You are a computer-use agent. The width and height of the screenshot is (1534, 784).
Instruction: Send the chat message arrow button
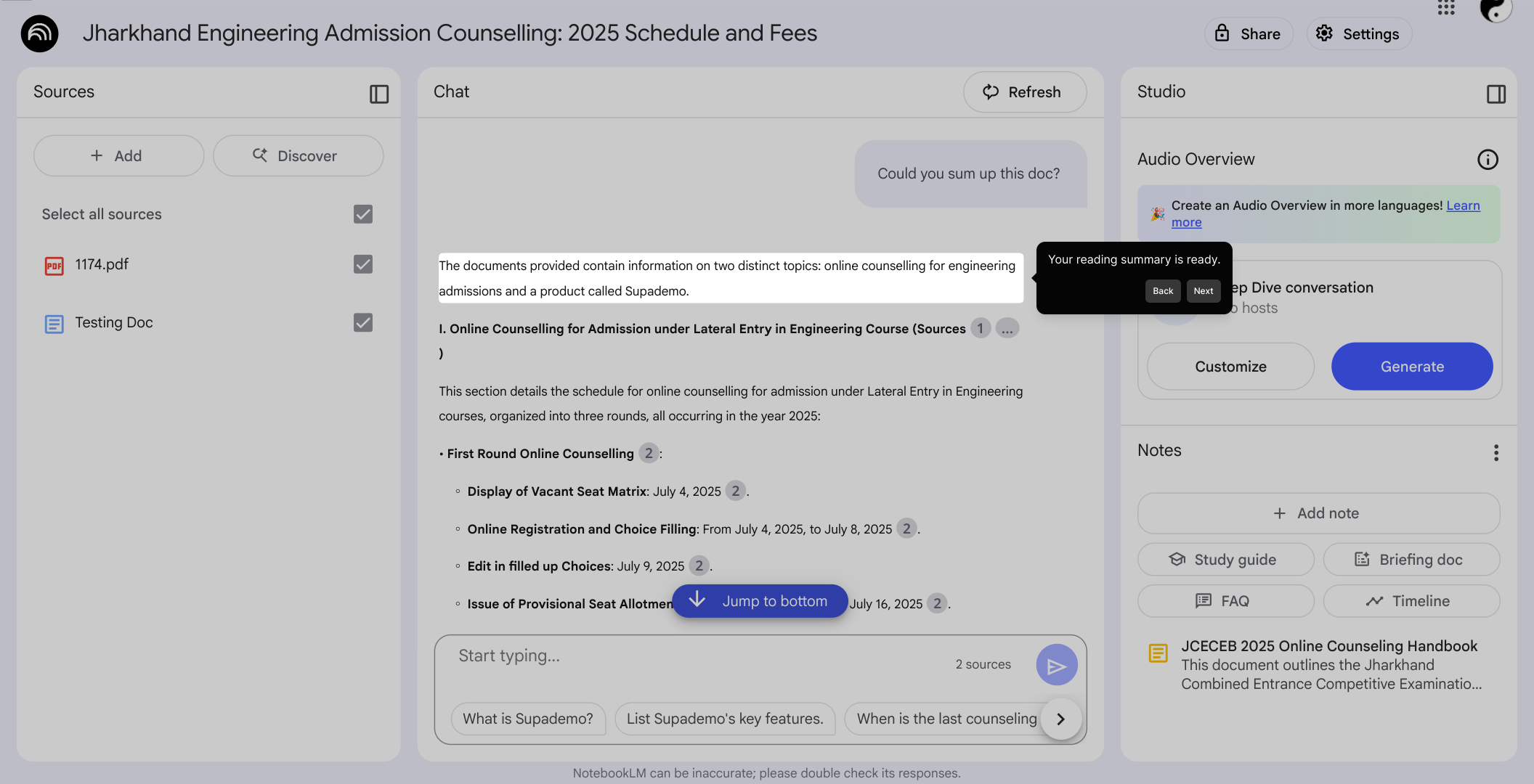tap(1057, 665)
